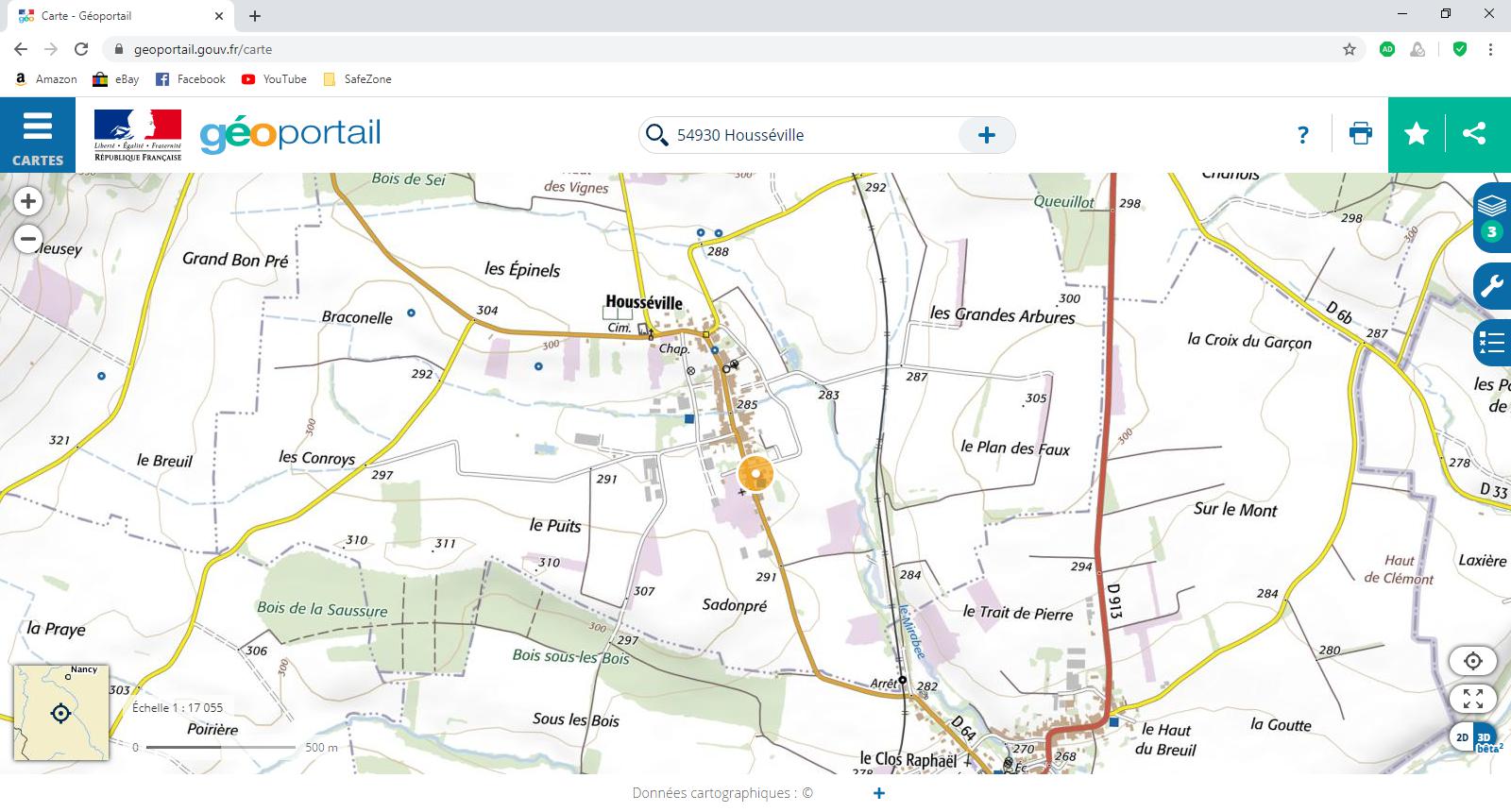Click the scale text 1 : 17 055
This screenshot has height=812, width=1511.
point(178,707)
